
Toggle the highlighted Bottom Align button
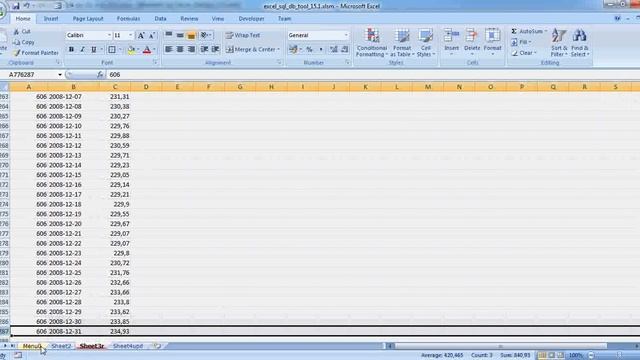191,35
